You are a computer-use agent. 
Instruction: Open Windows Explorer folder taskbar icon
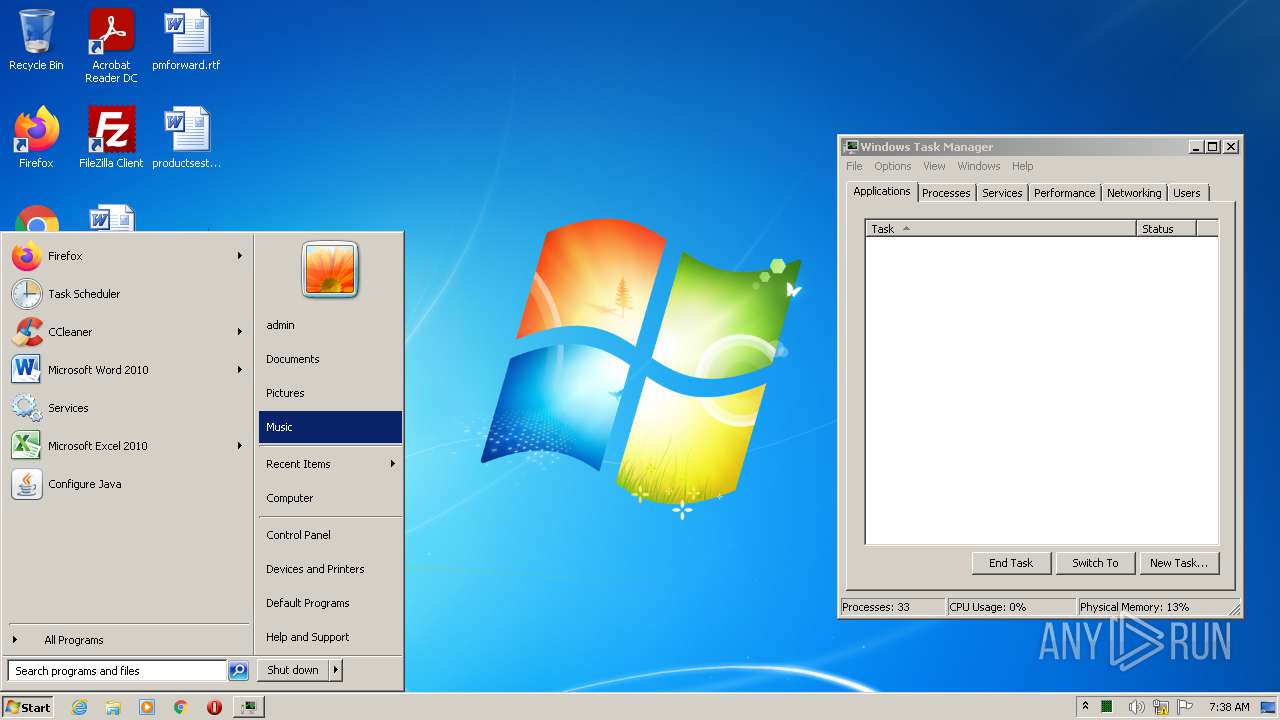113,707
